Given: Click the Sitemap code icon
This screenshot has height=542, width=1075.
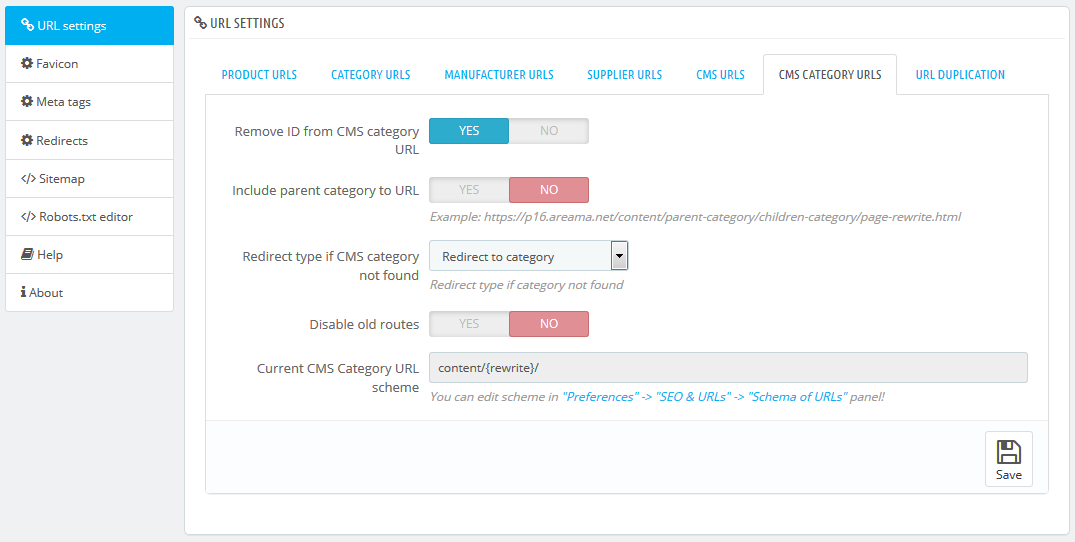Looking at the screenshot, I should (28, 179).
